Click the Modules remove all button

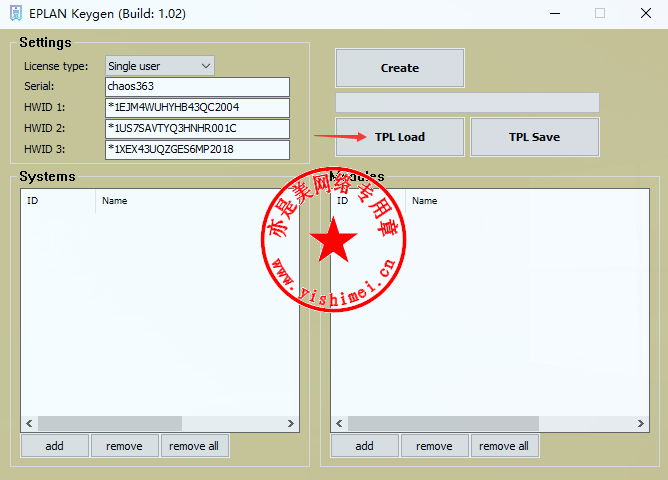pos(504,446)
